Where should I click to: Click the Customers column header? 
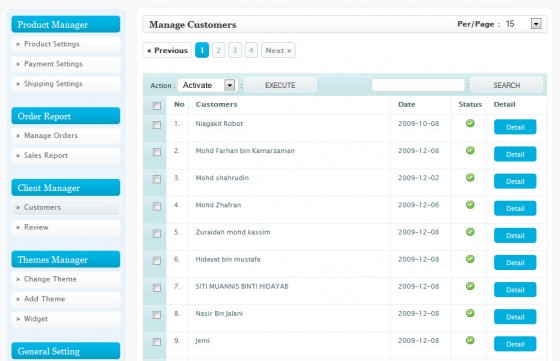pyautogui.click(x=216, y=104)
